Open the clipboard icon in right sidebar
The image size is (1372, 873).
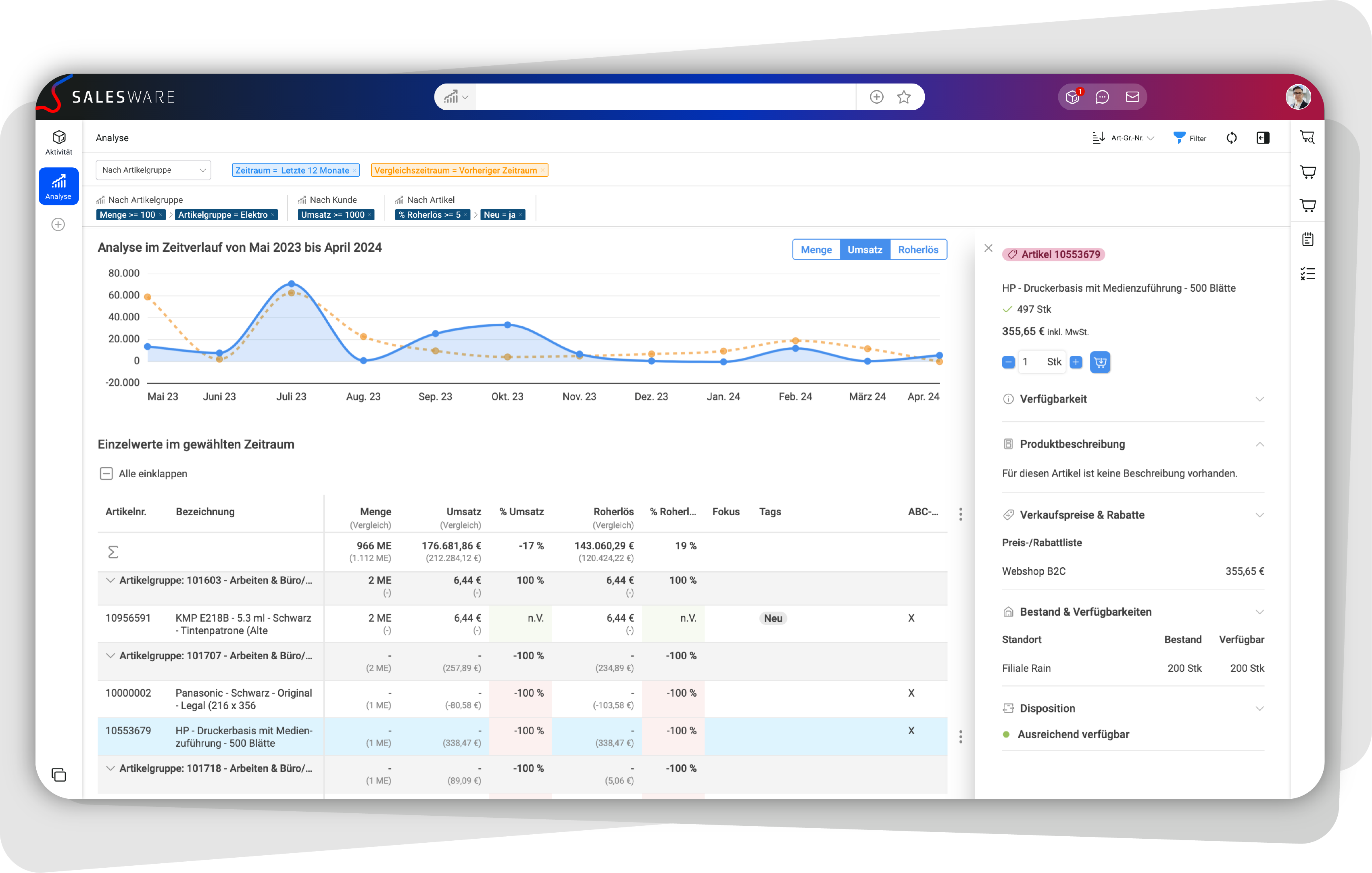click(x=1307, y=239)
